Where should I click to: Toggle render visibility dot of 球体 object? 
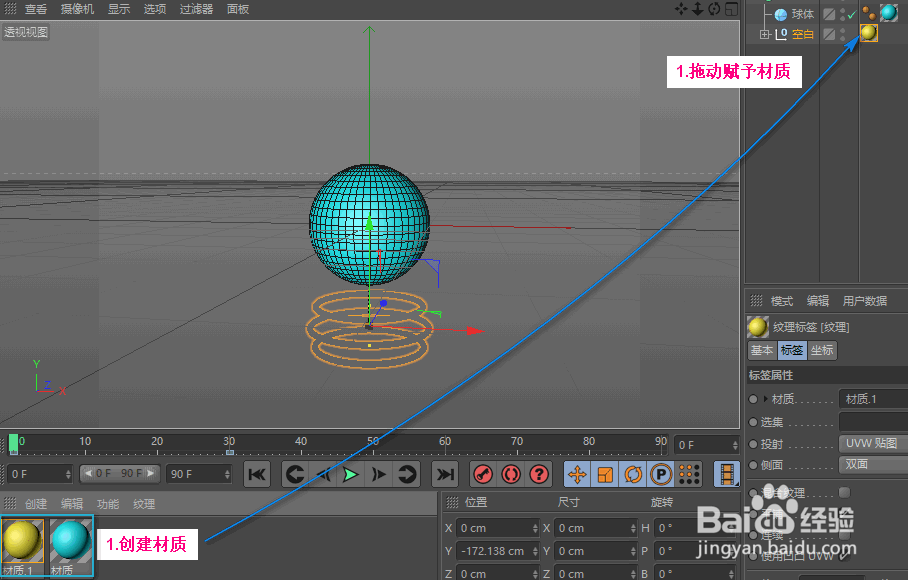click(x=841, y=18)
